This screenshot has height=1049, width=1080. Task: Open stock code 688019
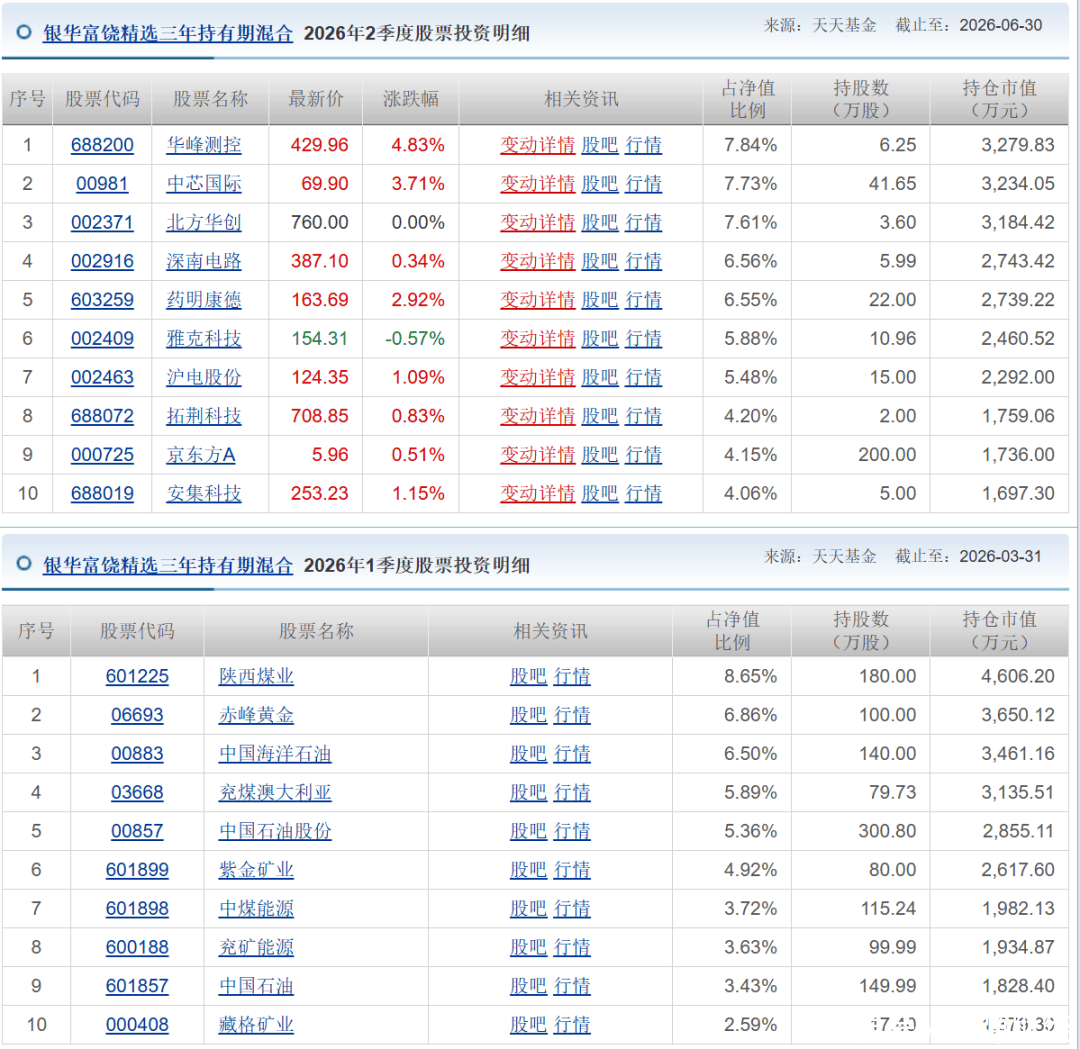coord(102,493)
